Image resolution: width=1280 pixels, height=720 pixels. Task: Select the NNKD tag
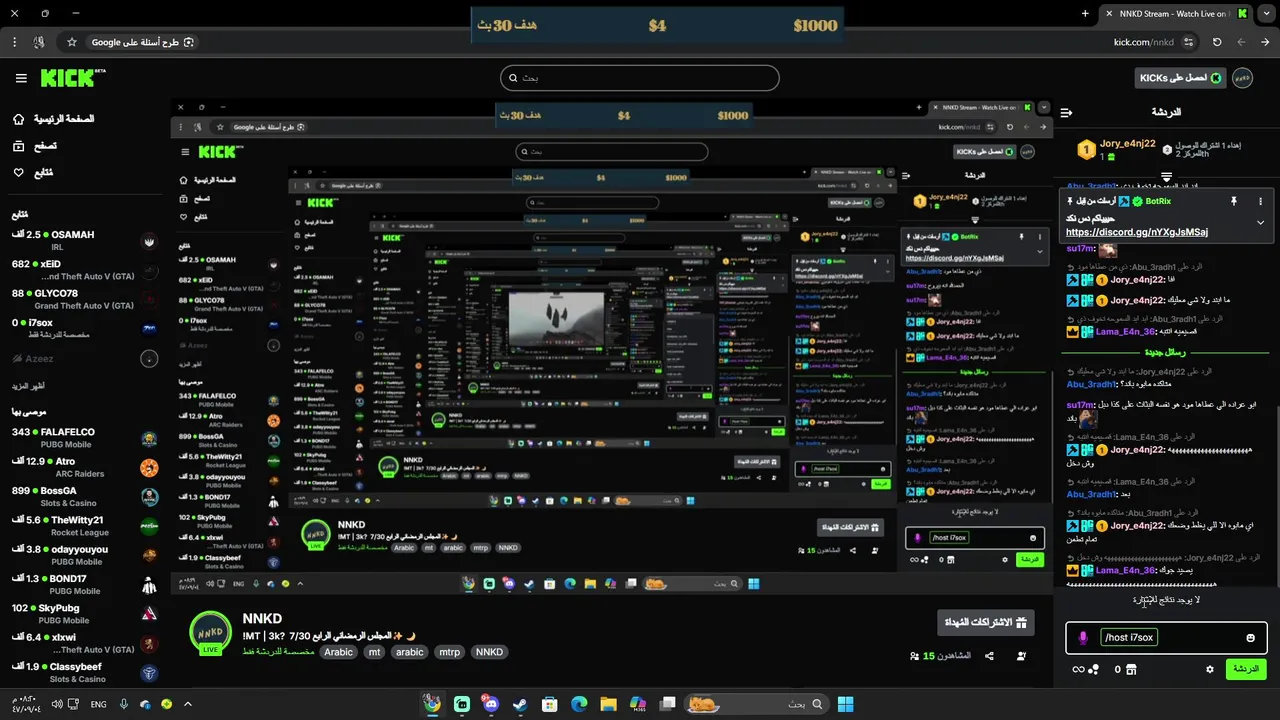[490, 652]
